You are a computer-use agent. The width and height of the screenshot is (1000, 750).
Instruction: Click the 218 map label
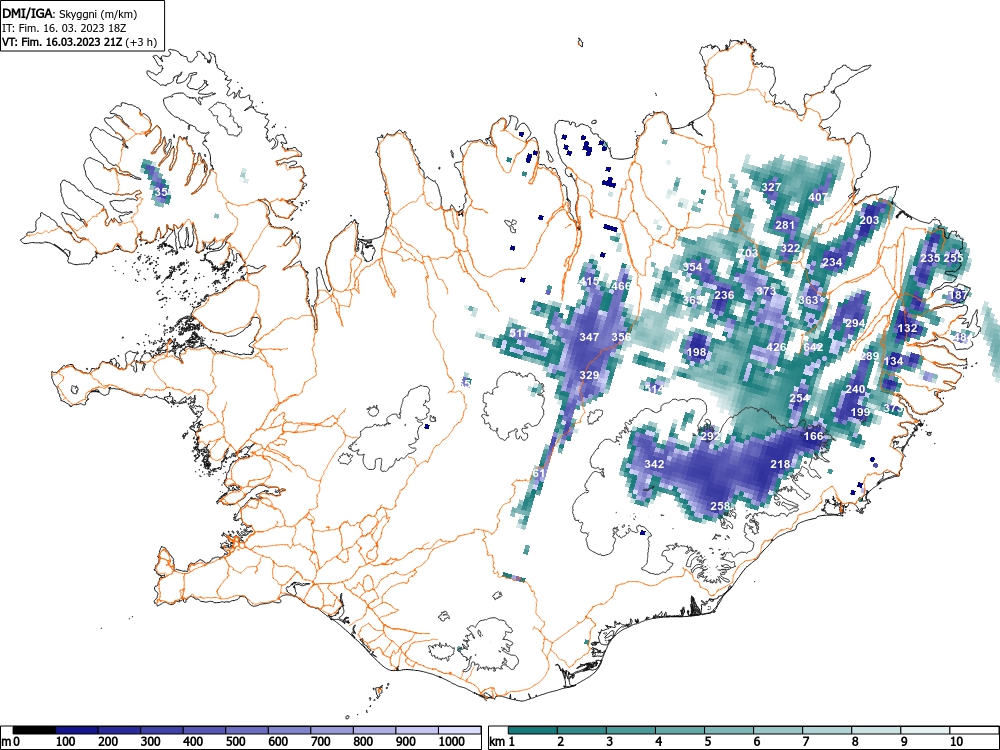tap(781, 464)
